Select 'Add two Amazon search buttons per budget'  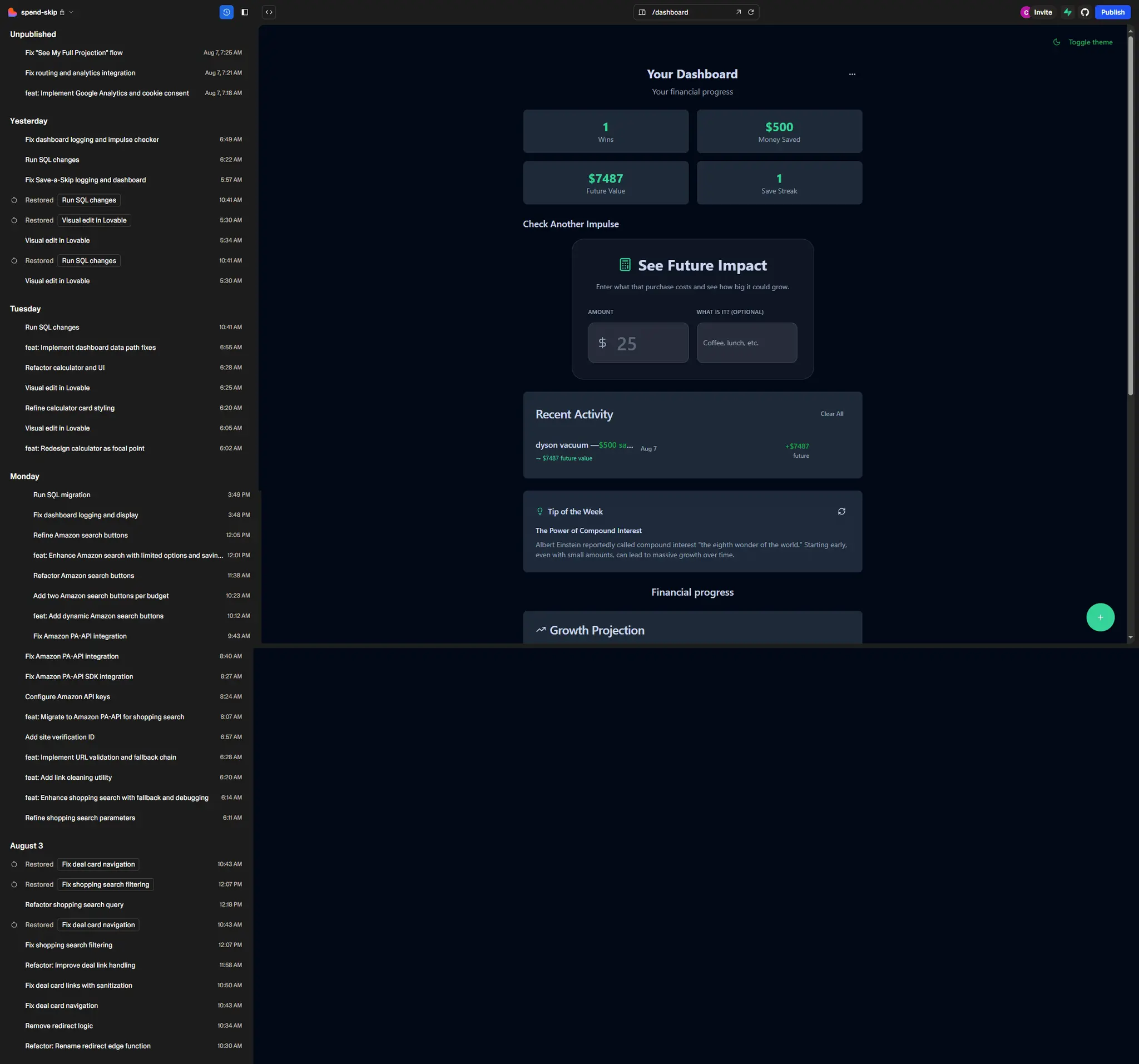click(135, 596)
